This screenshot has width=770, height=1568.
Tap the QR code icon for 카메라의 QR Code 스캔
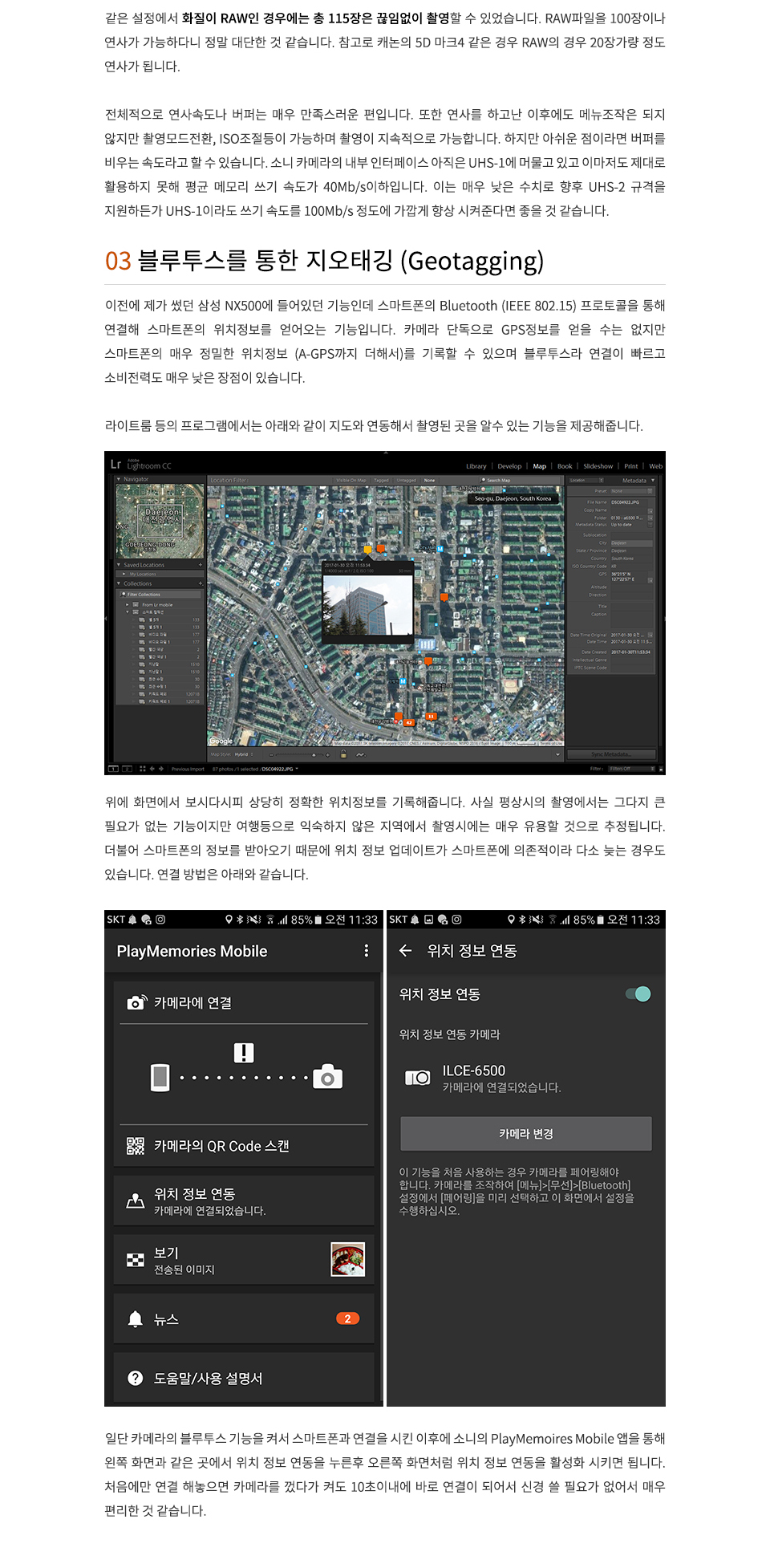pyautogui.click(x=136, y=1146)
